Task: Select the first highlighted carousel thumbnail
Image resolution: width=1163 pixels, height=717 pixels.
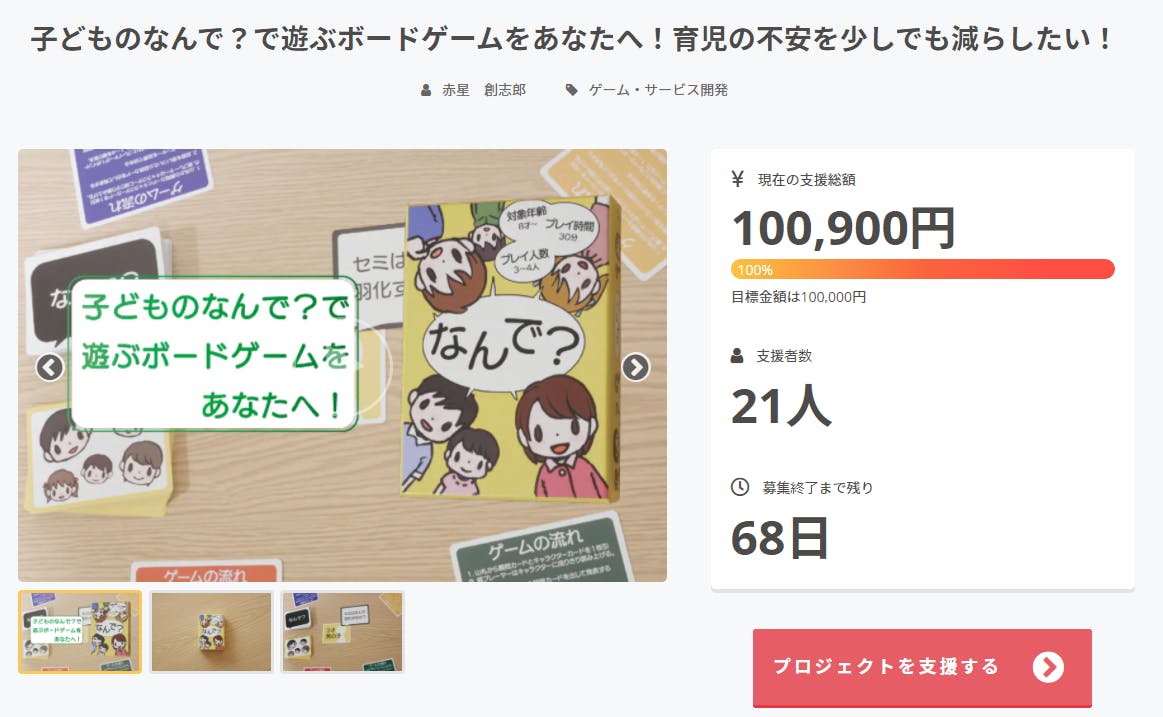Action: point(80,632)
